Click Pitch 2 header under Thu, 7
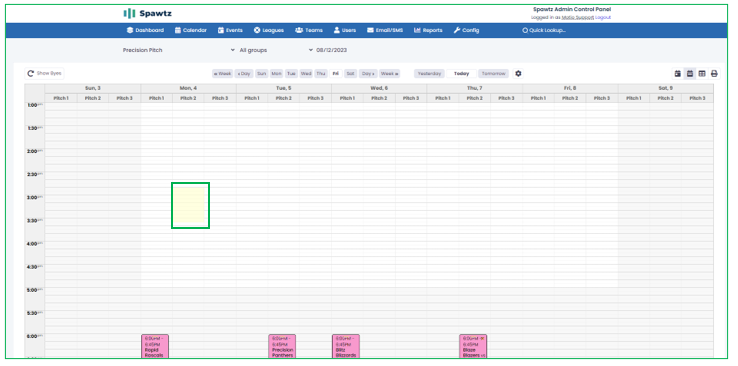Image resolution: width=738 pixels, height=366 pixels. click(x=474, y=98)
